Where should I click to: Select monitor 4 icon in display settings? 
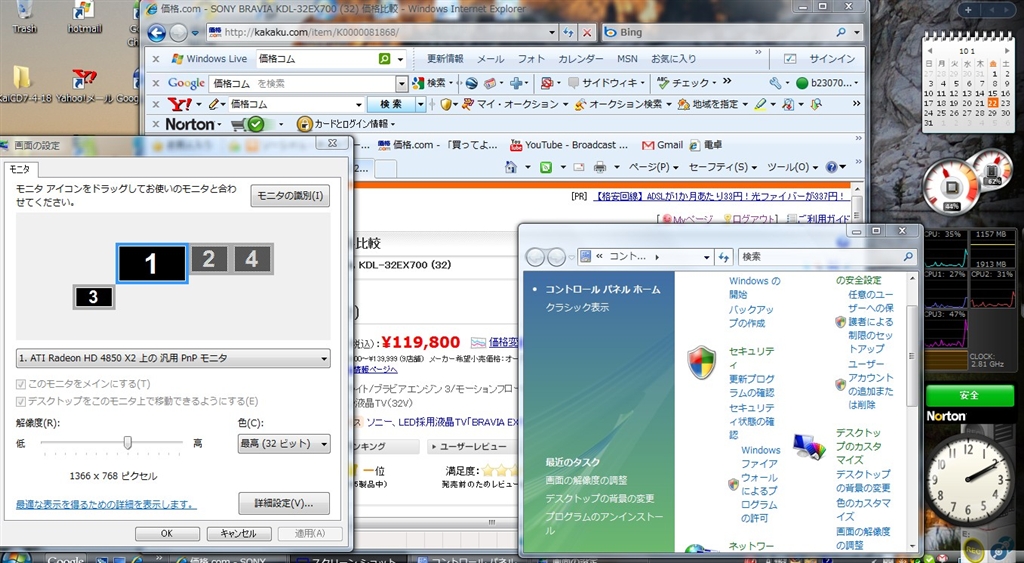[x=252, y=259]
